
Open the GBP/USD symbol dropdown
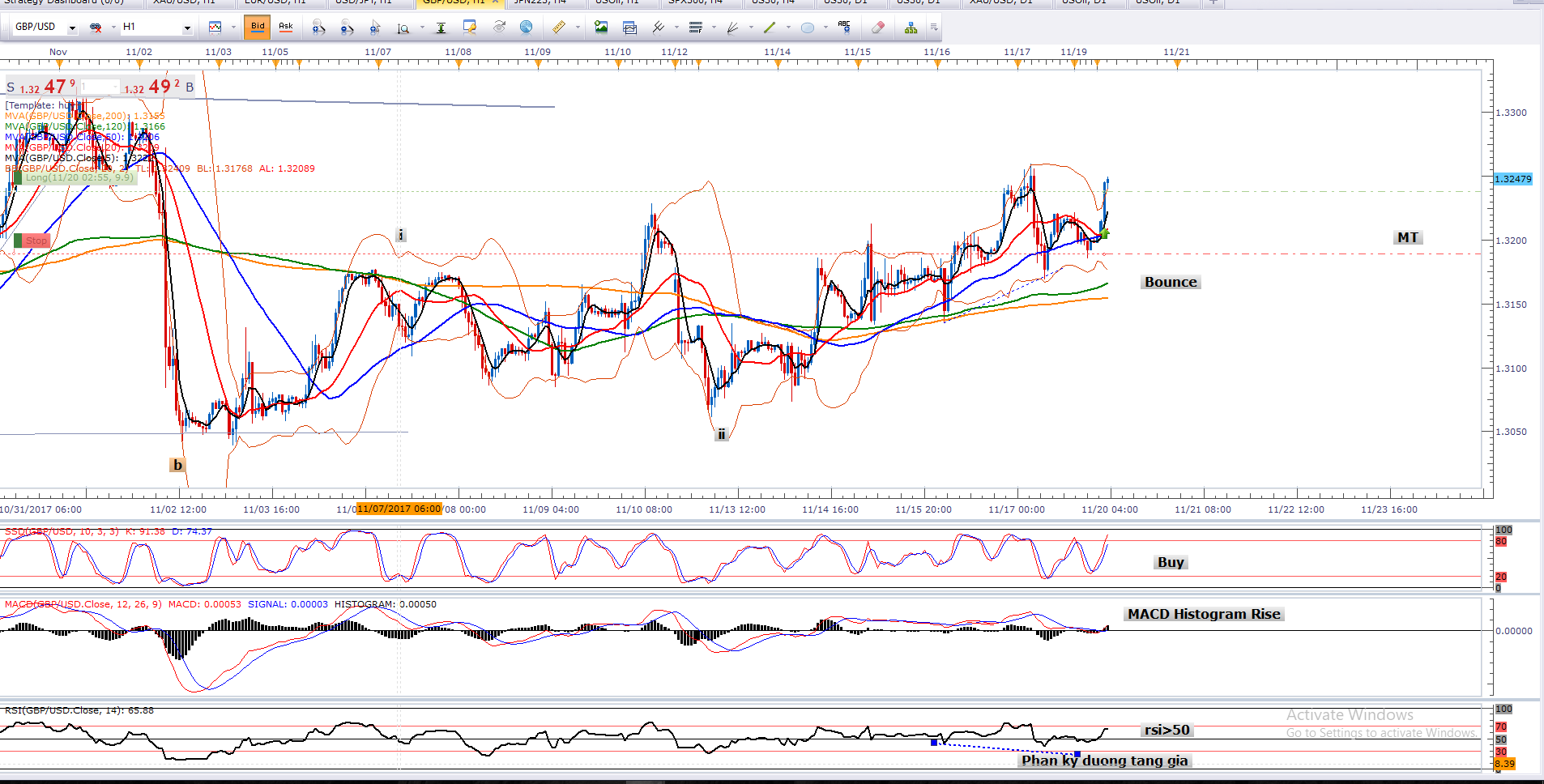72,28
